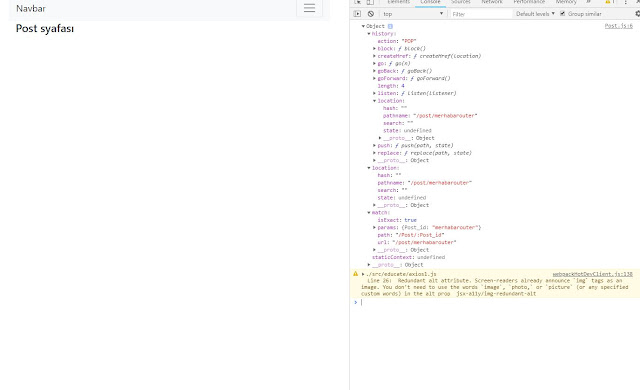Select the path: "/Post/:Post_id" row
The height and width of the screenshot is (390, 640).
pyautogui.click(x=411, y=235)
